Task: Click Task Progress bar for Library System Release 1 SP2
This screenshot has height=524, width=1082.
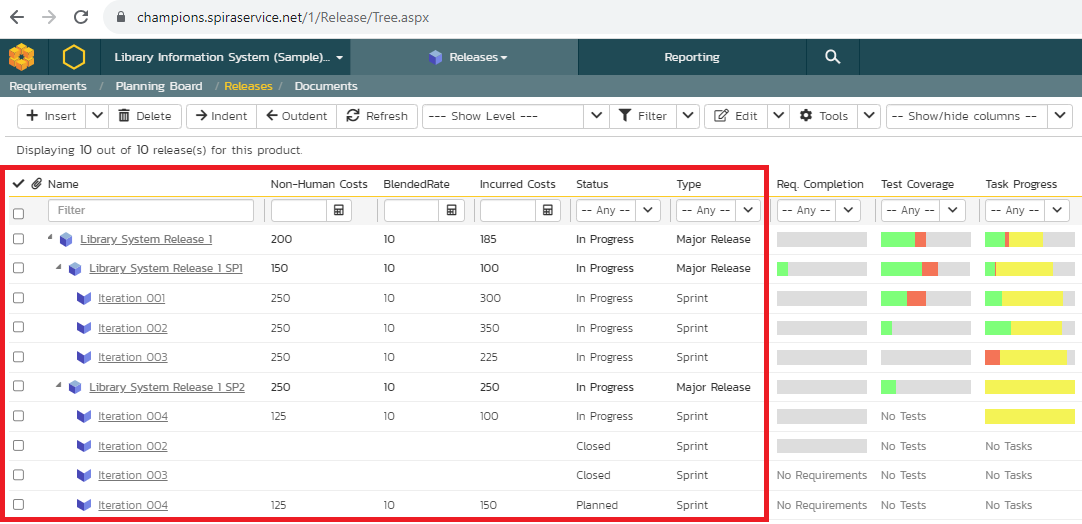Action: pyautogui.click(x=1029, y=387)
